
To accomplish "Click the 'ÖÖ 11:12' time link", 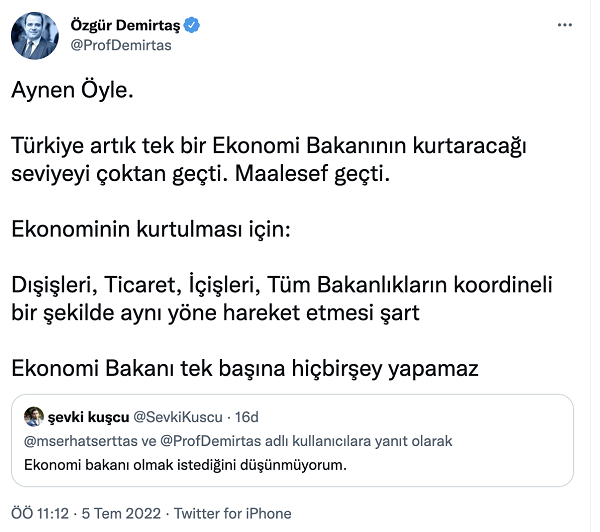I will pos(40,513).
